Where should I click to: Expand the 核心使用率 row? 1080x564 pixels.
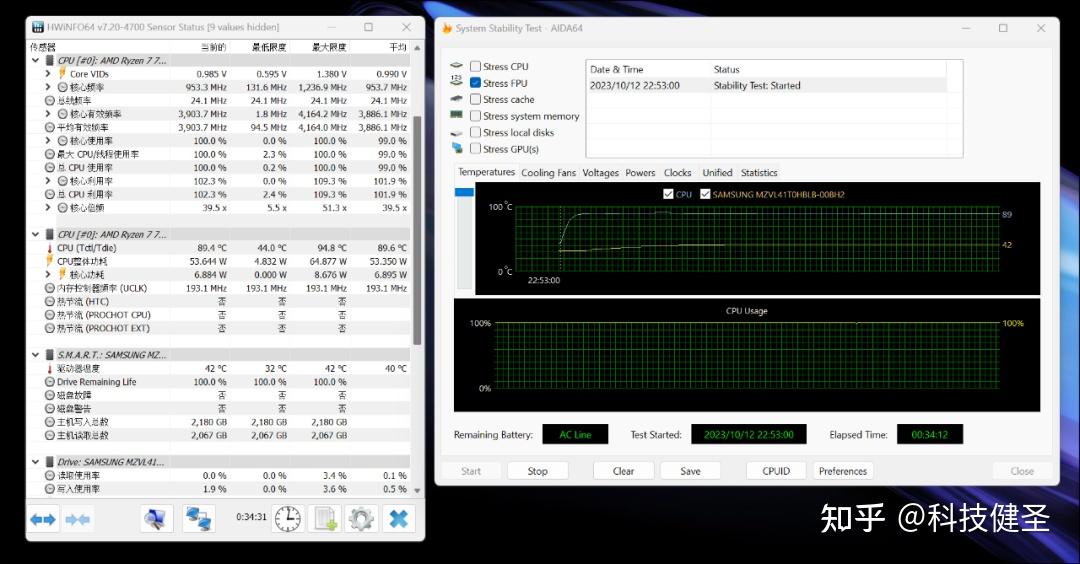(48, 140)
